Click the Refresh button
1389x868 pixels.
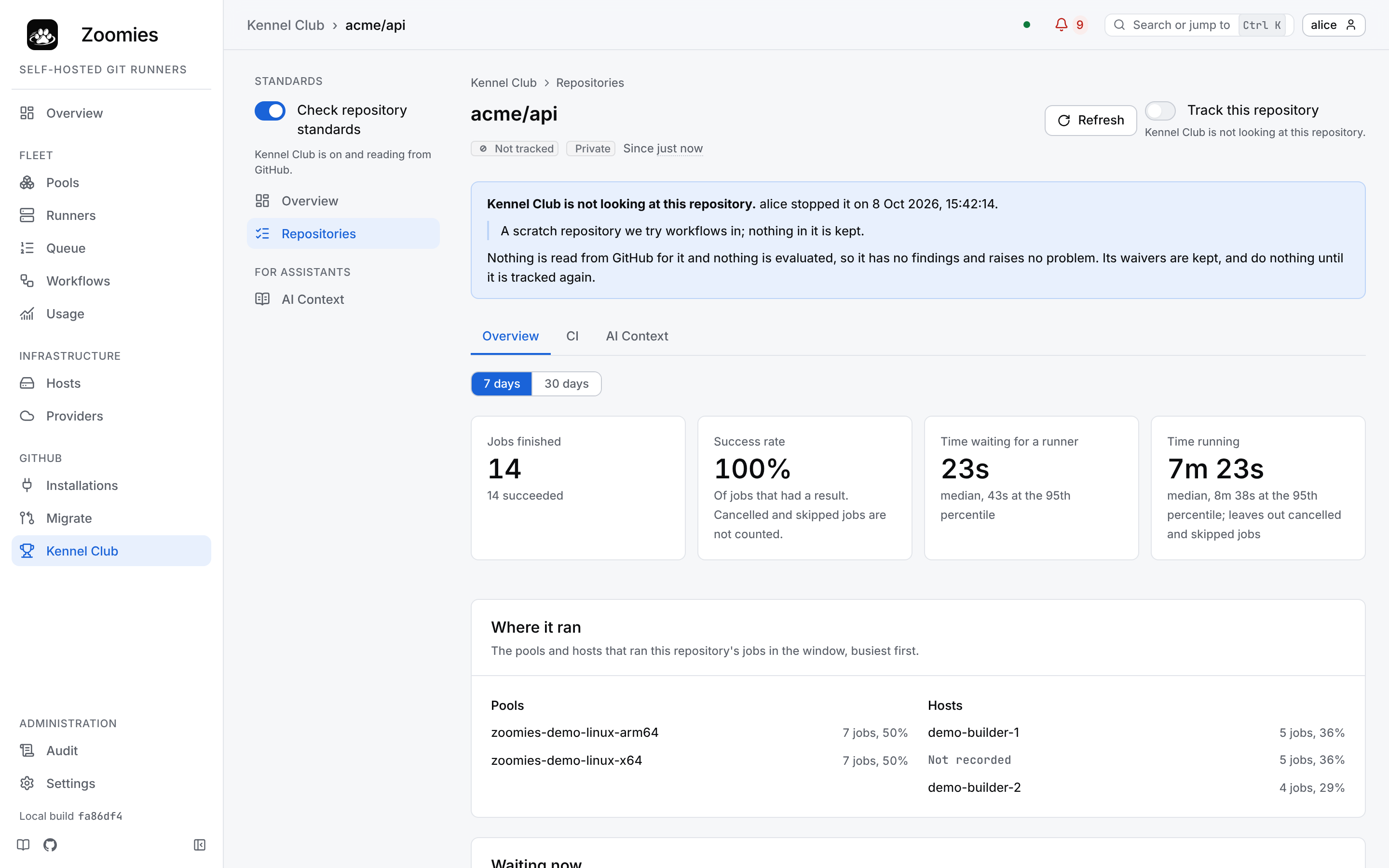tap(1090, 120)
